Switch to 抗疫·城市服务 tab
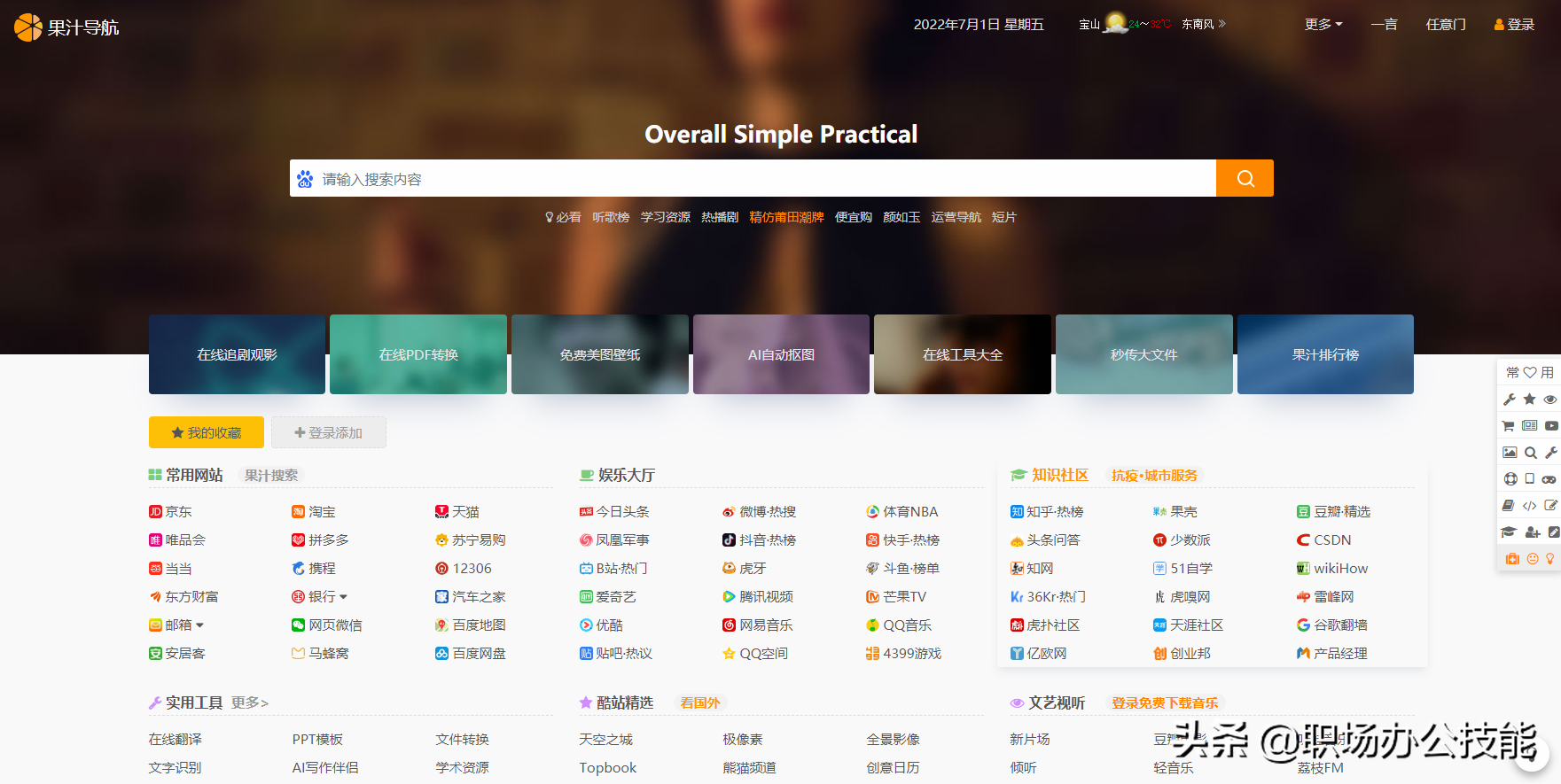This screenshot has height=784, width=1561. [x=1154, y=476]
